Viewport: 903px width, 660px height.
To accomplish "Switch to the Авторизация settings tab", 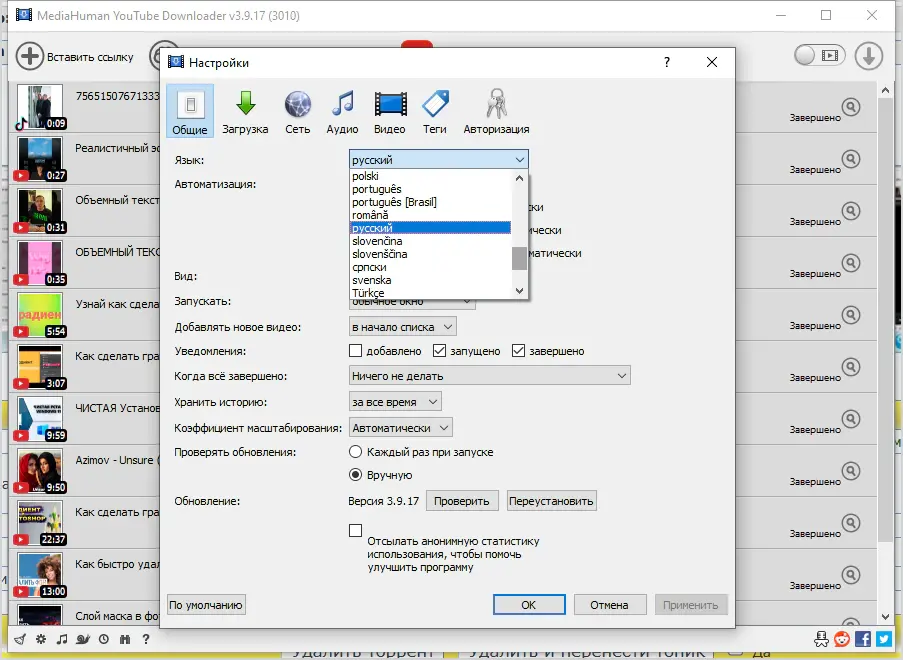I will (x=496, y=111).
